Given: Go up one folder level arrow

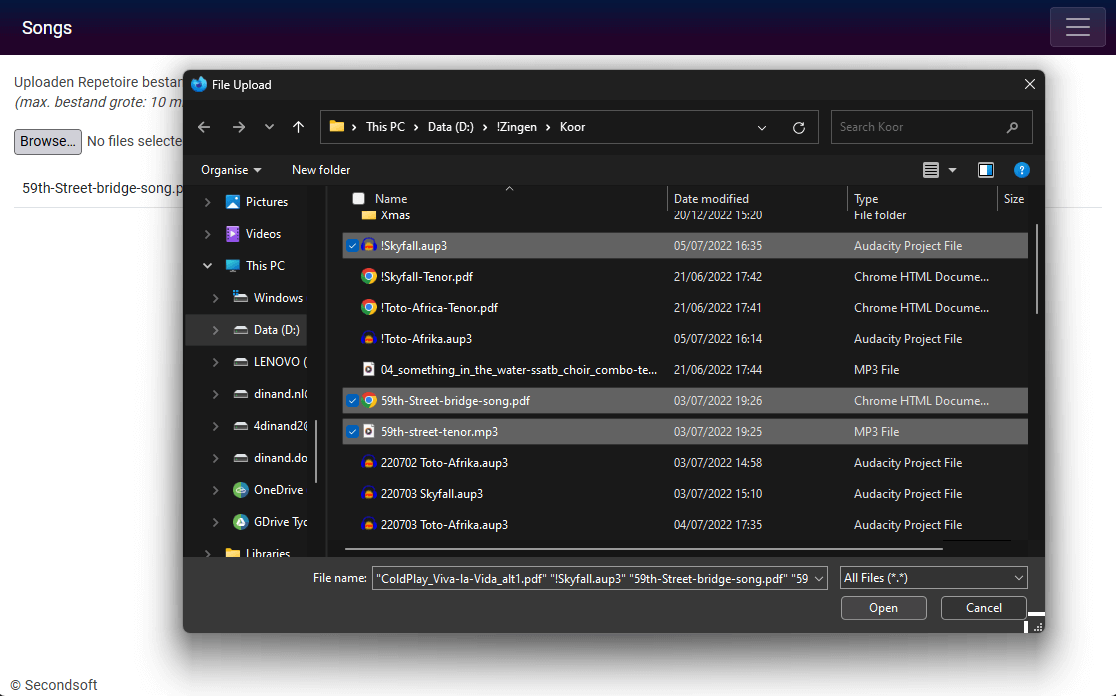Looking at the screenshot, I should click(x=298, y=127).
